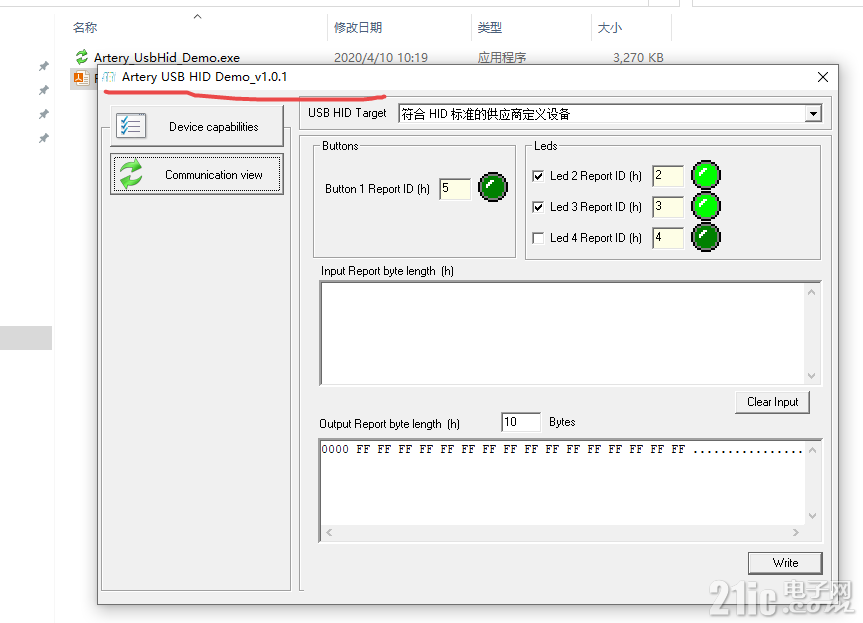
Task: Uncheck the Led 2 Report ID checkbox
Action: coord(538,176)
